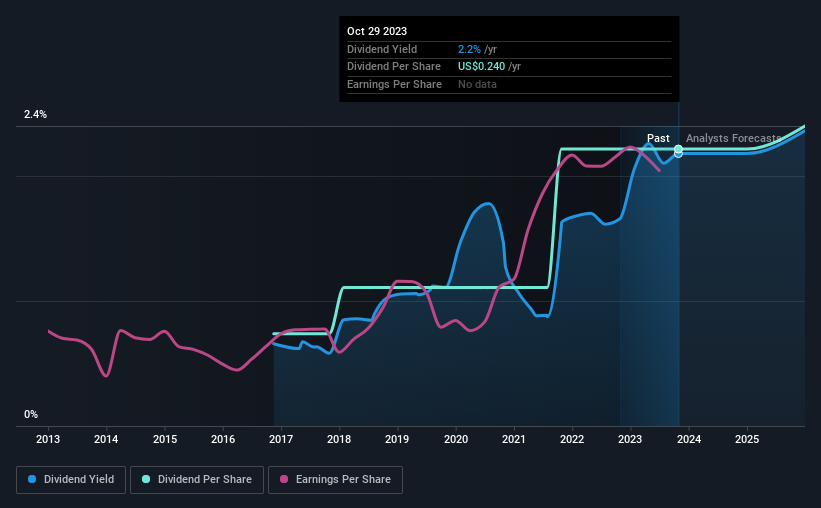Click the Earnings Per Share label in tooltip
The height and width of the screenshot is (508, 821).
(x=394, y=84)
